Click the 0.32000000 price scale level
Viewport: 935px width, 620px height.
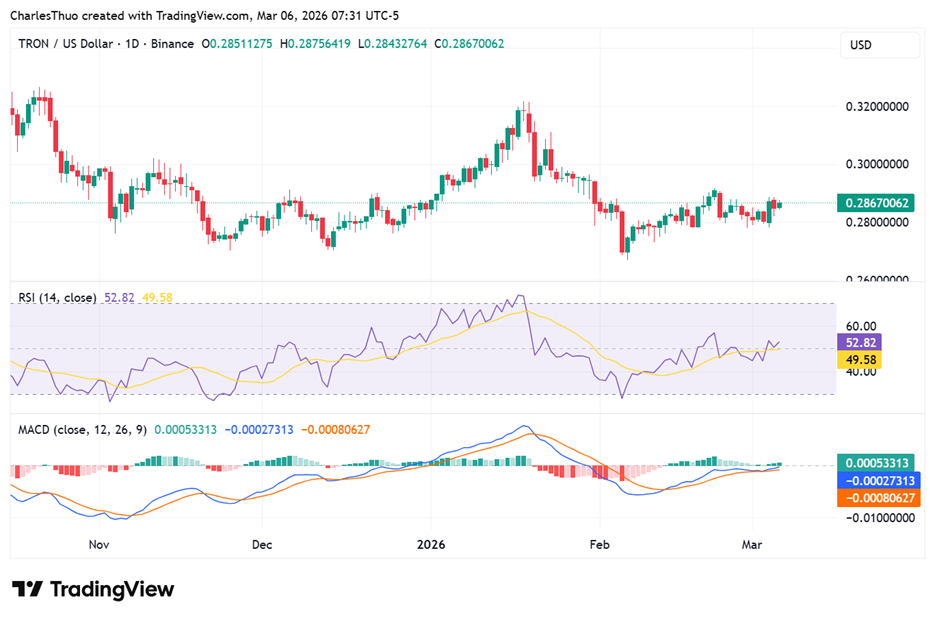click(877, 105)
